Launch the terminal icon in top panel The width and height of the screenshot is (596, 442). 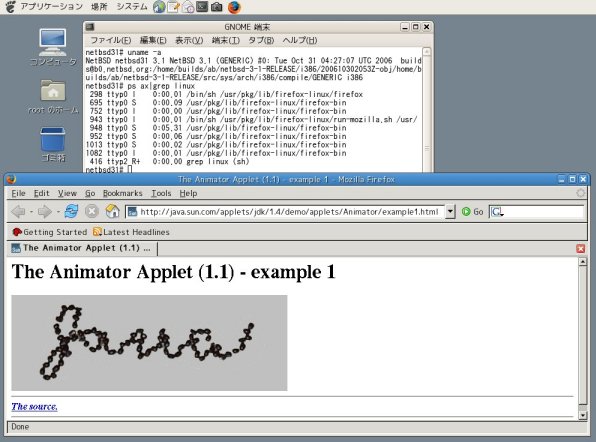[x=202, y=6]
